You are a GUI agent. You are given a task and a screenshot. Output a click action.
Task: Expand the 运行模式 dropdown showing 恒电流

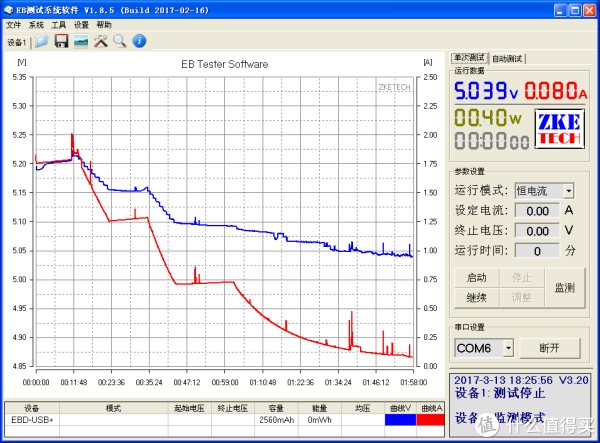569,191
